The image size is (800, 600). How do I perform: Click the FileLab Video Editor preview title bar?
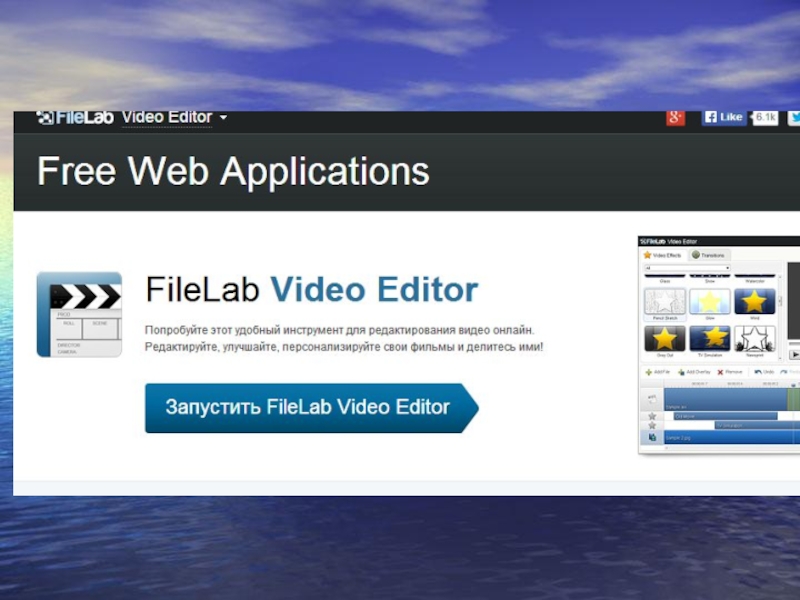point(719,241)
